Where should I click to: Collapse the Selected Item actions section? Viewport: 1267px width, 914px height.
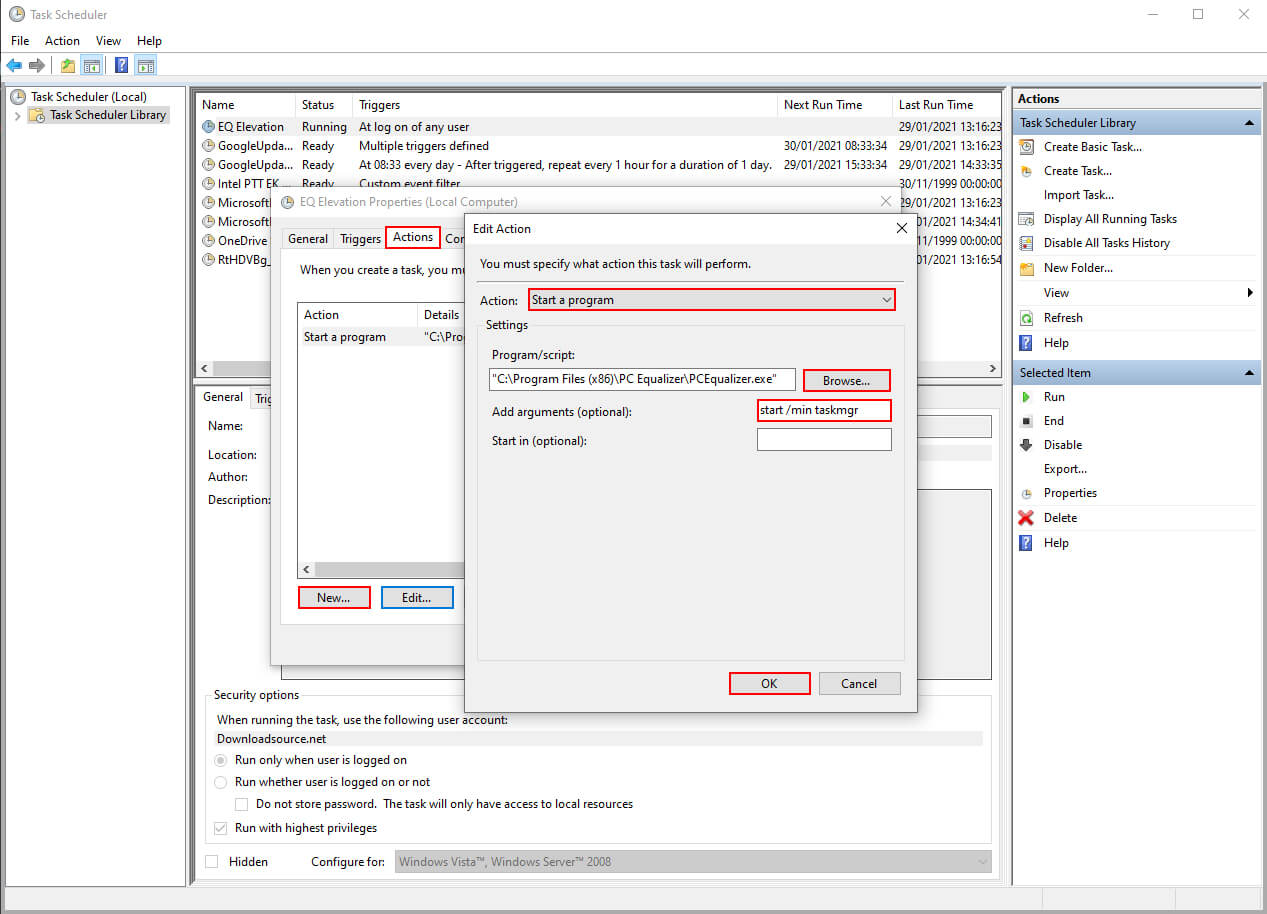point(1249,373)
